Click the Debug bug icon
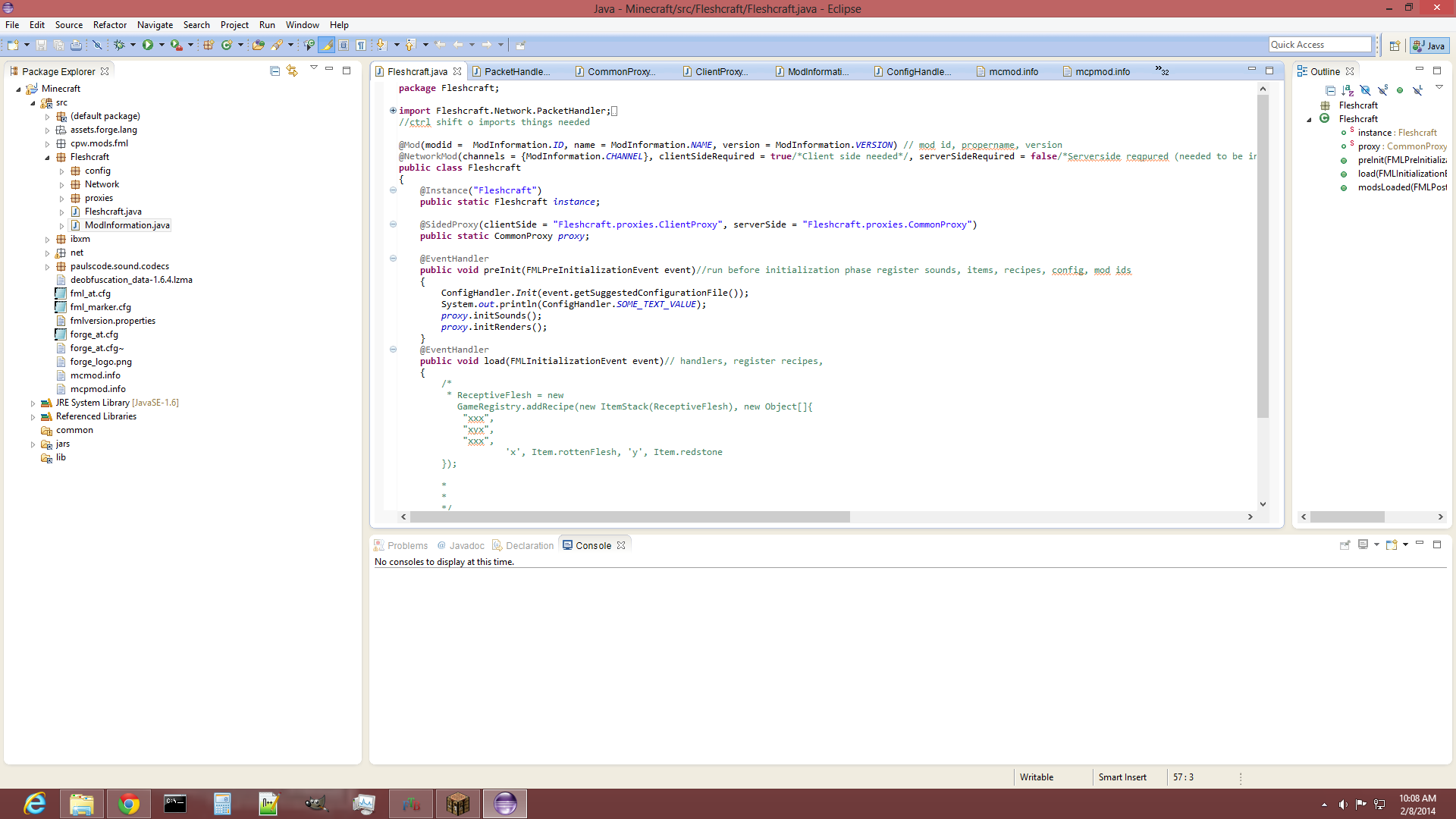 pos(119,45)
